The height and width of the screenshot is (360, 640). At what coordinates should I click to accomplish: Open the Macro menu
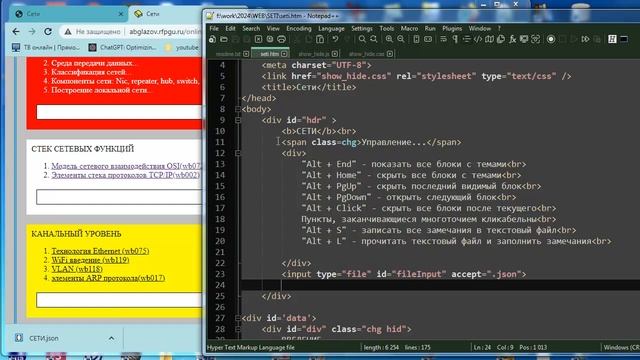(x=409, y=29)
